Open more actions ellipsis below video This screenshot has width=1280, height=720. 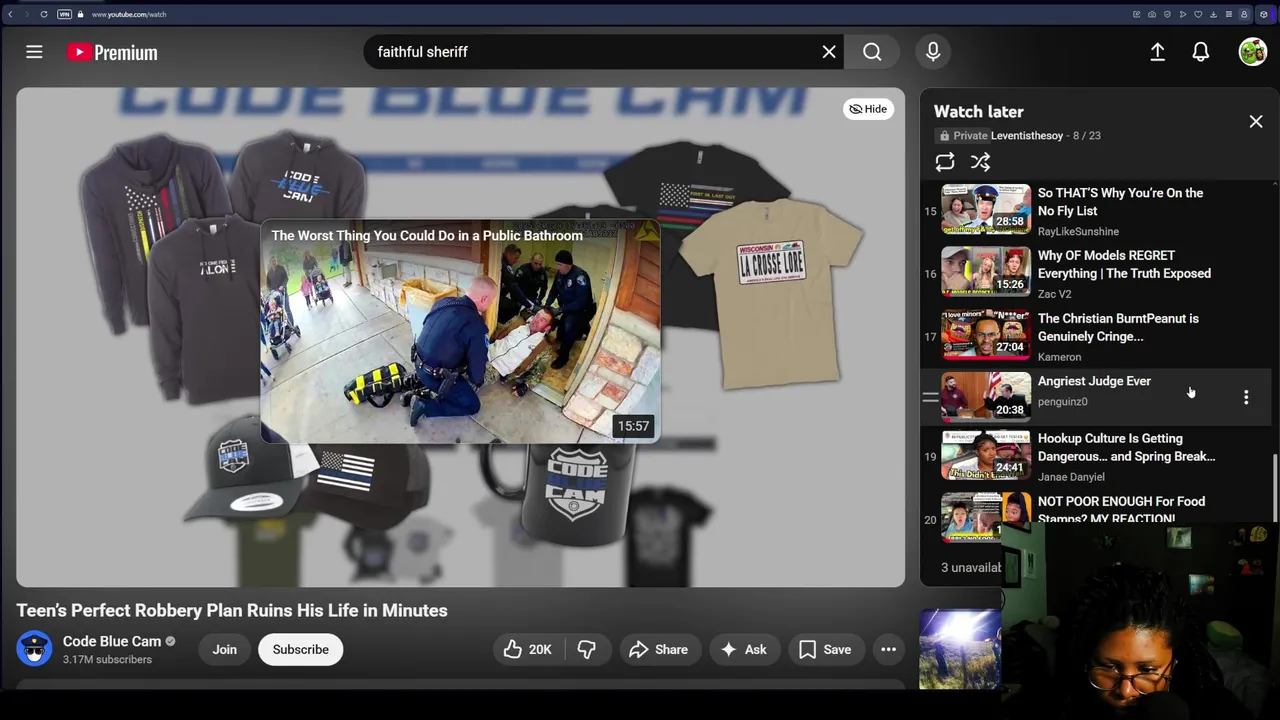[888, 650]
